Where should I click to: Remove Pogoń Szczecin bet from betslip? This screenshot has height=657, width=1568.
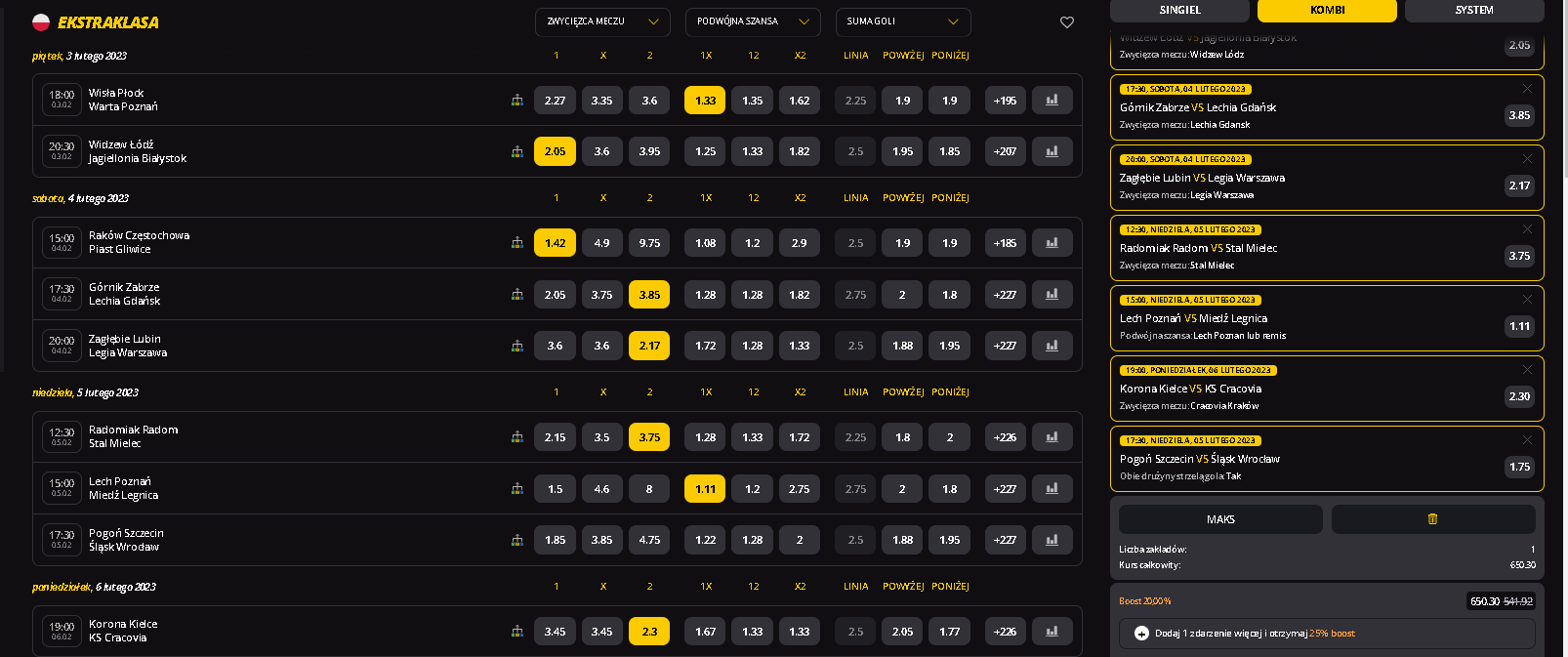[x=1527, y=439]
